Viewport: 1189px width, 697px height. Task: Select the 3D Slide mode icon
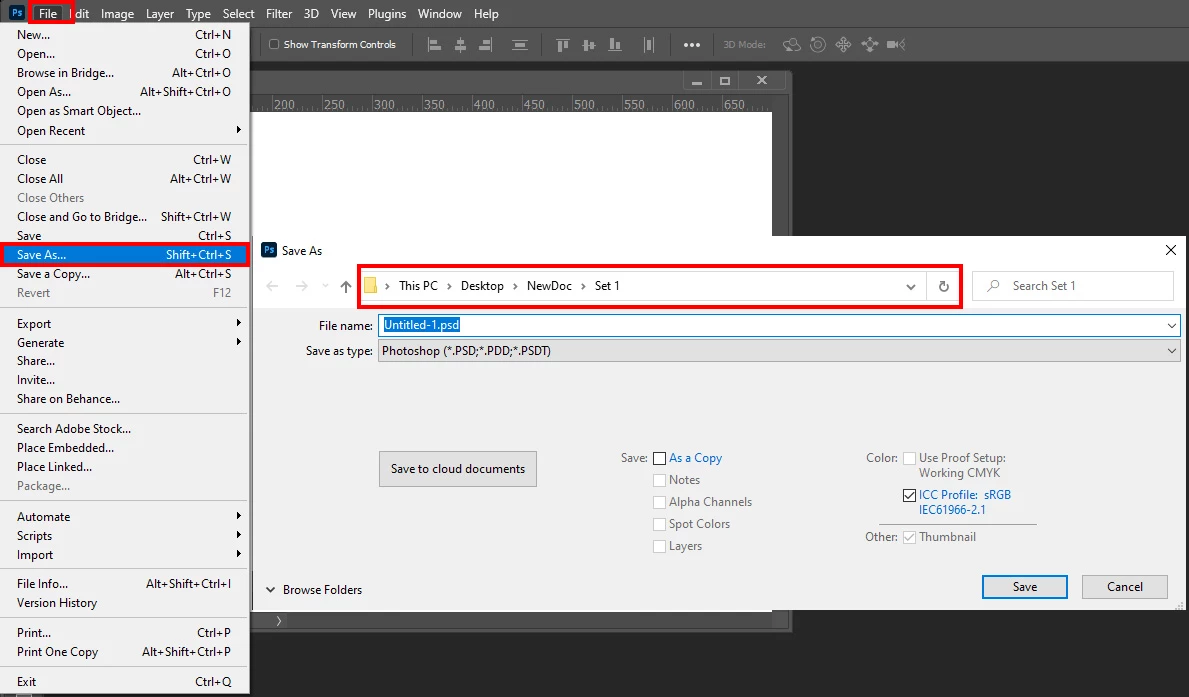pos(870,45)
